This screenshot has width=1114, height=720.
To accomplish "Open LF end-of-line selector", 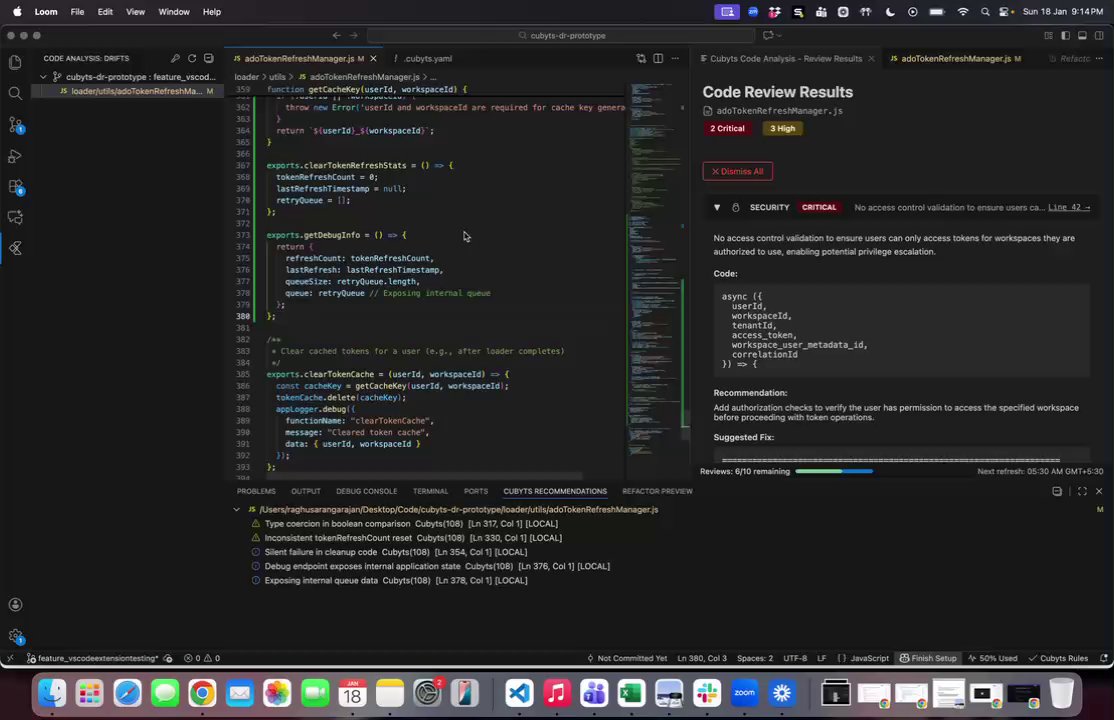I will pos(821,658).
